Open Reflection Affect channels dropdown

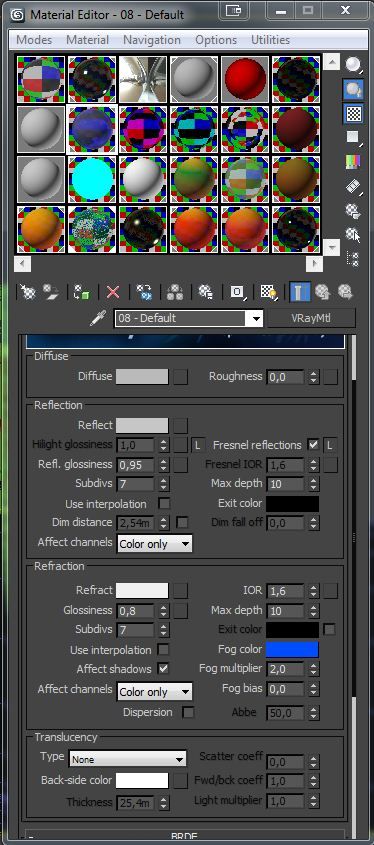[x=155, y=544]
